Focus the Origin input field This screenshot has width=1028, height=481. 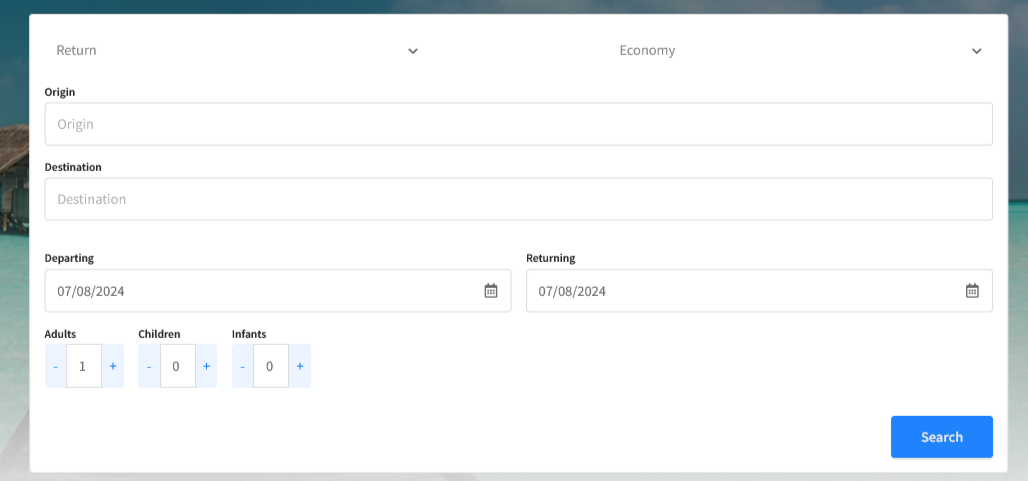[x=519, y=124]
